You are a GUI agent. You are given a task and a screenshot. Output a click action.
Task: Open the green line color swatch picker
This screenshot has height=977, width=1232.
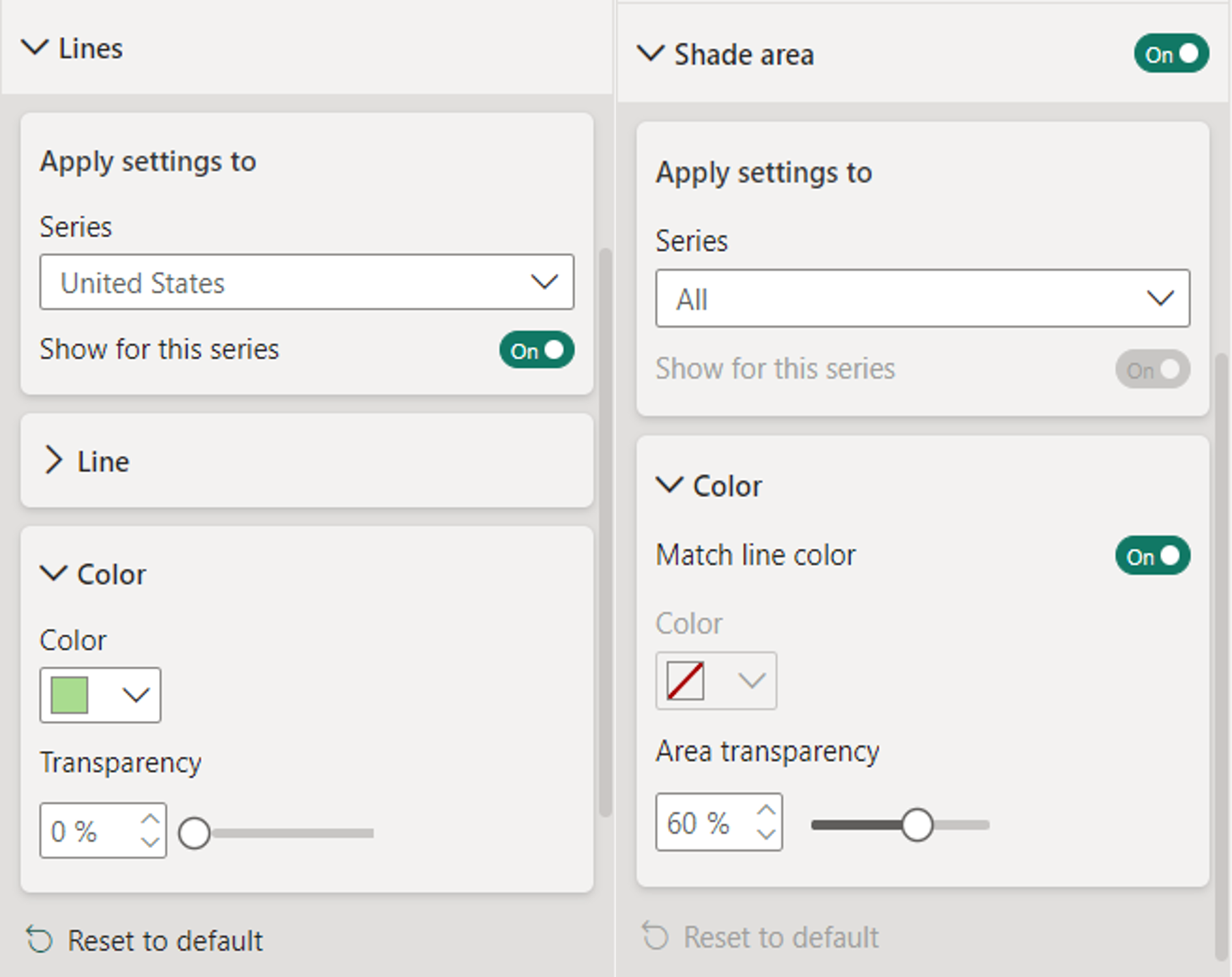coord(100,695)
